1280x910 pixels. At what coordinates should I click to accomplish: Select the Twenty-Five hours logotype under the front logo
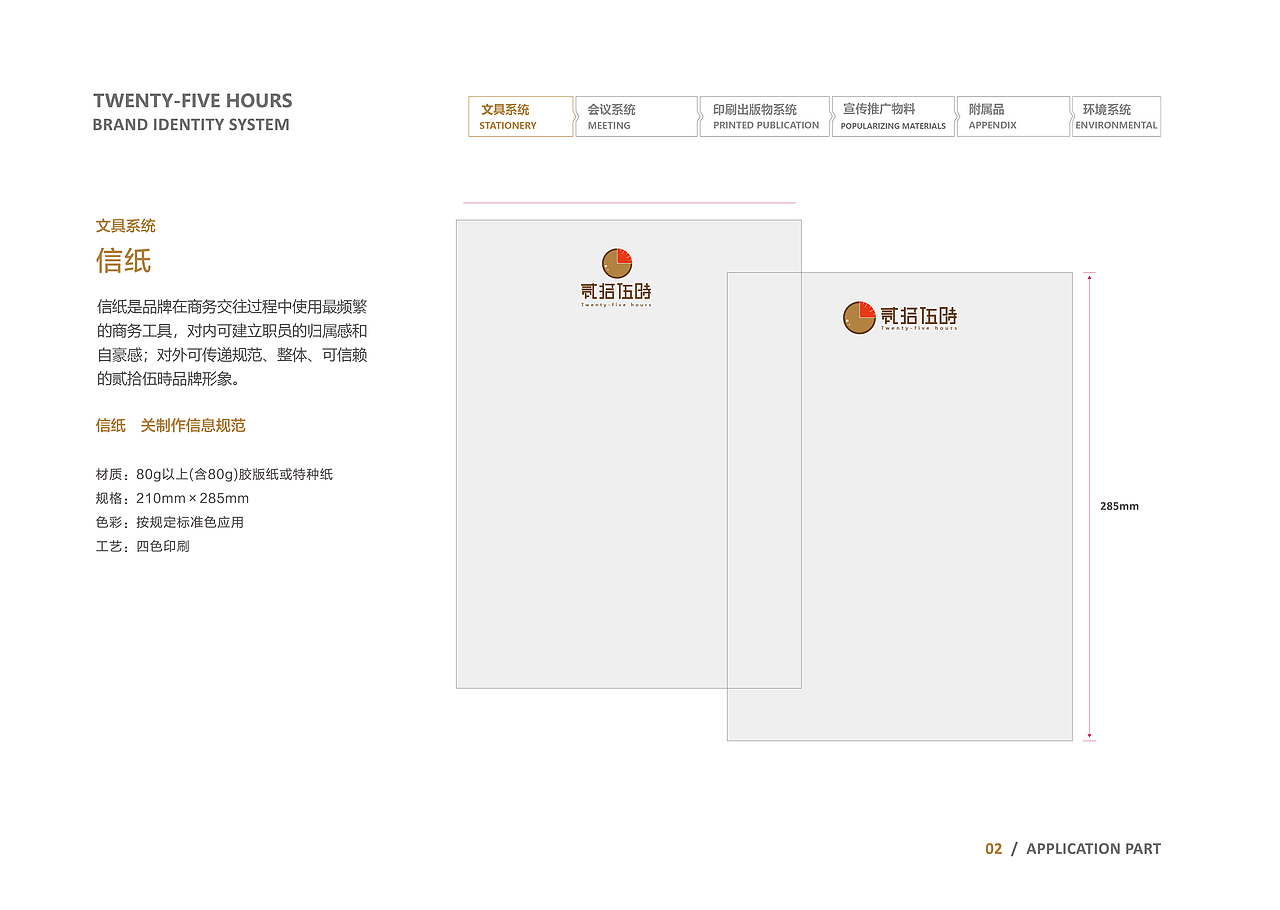tap(617, 302)
